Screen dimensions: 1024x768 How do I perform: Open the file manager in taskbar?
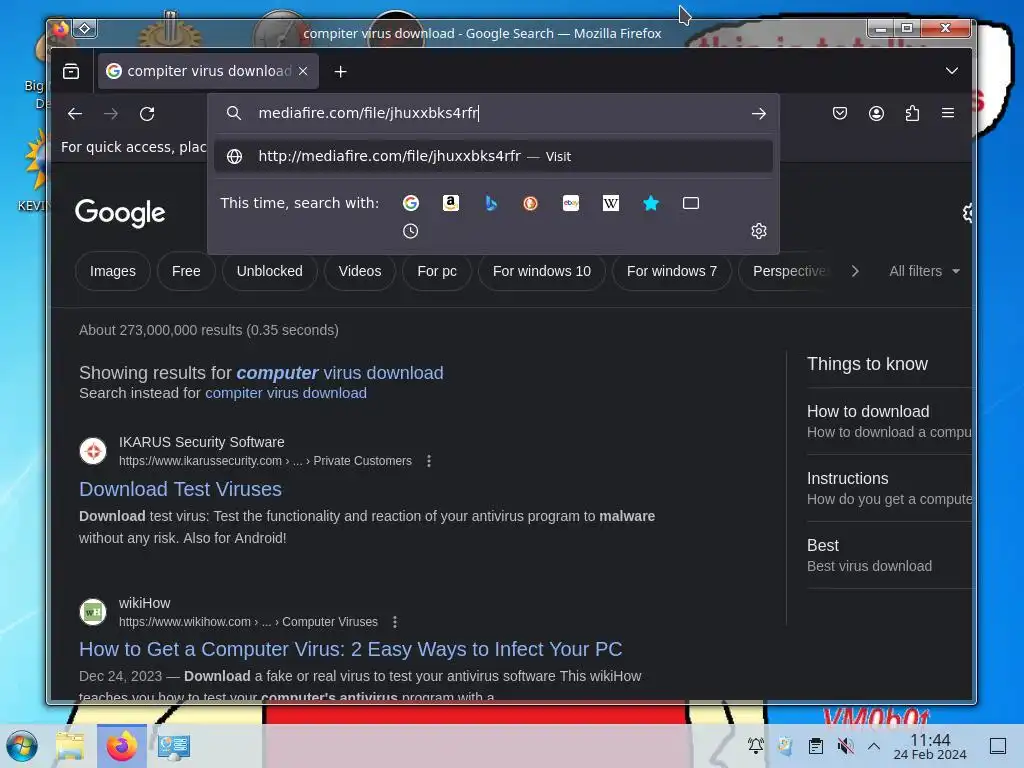[71, 746]
